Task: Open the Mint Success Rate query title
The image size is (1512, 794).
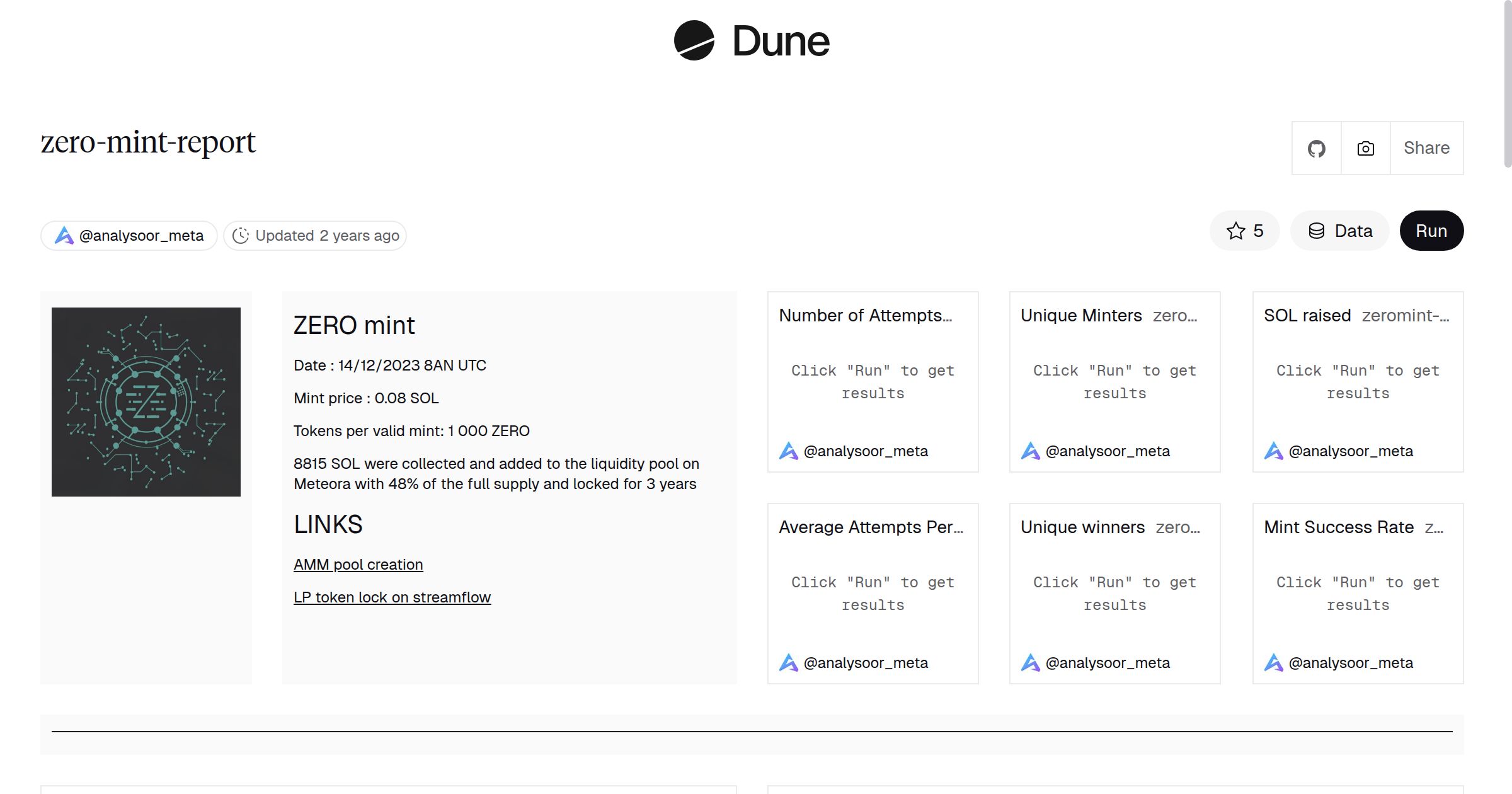Action: click(1339, 527)
